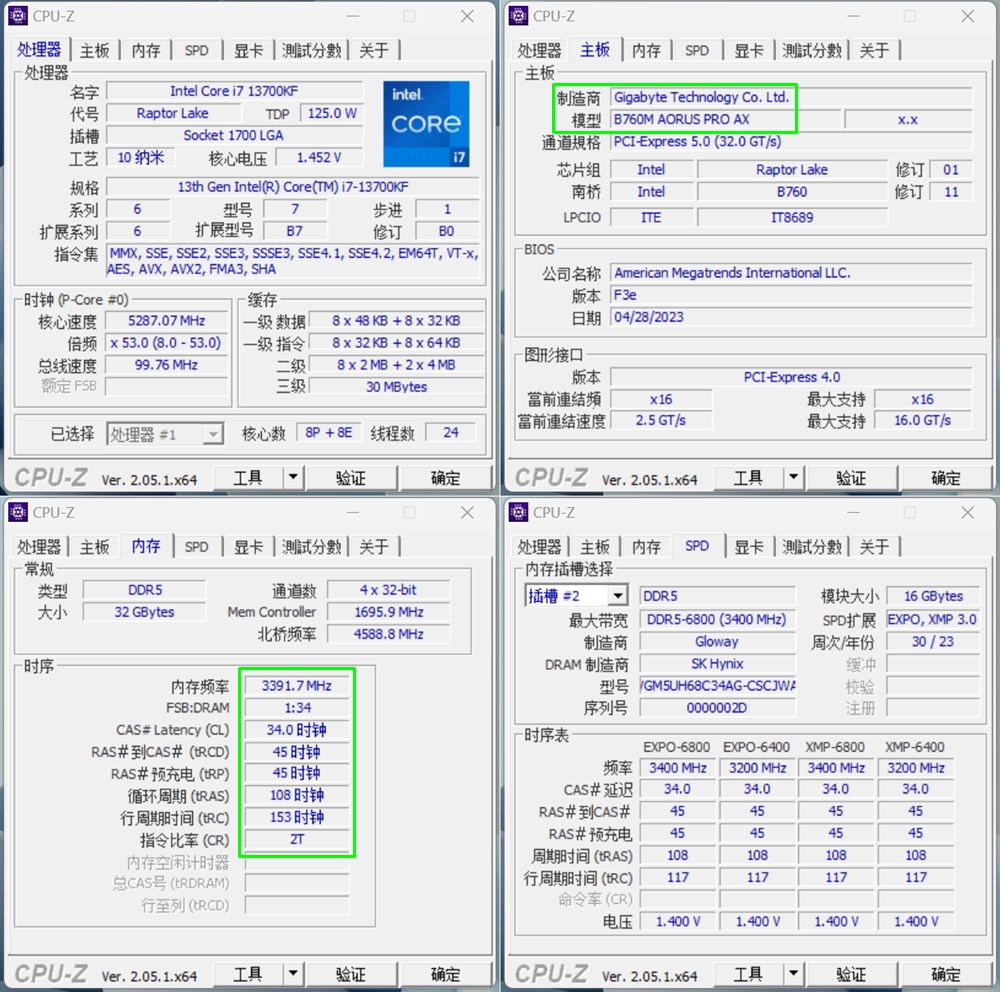
Task: Minimize the SPD CPU-Z window
Action: pyautogui.click(x=853, y=512)
